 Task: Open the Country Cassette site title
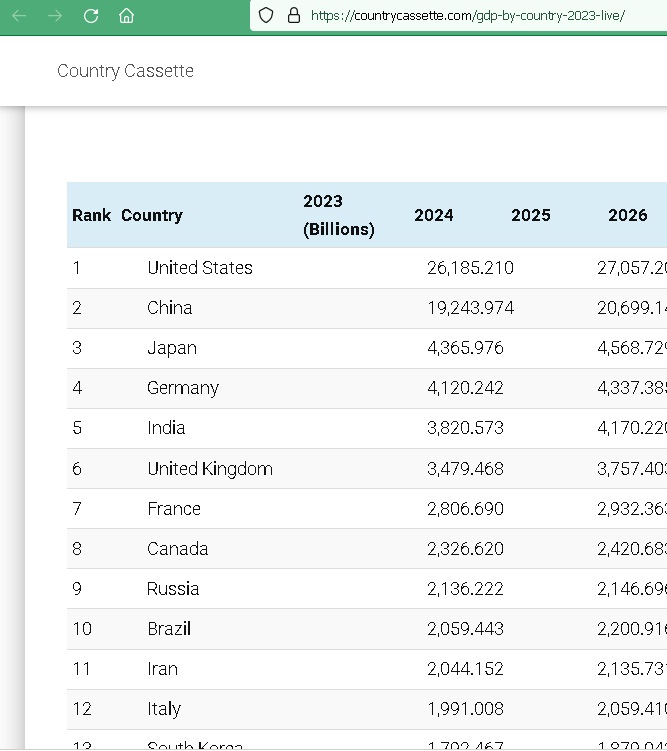tap(125, 71)
